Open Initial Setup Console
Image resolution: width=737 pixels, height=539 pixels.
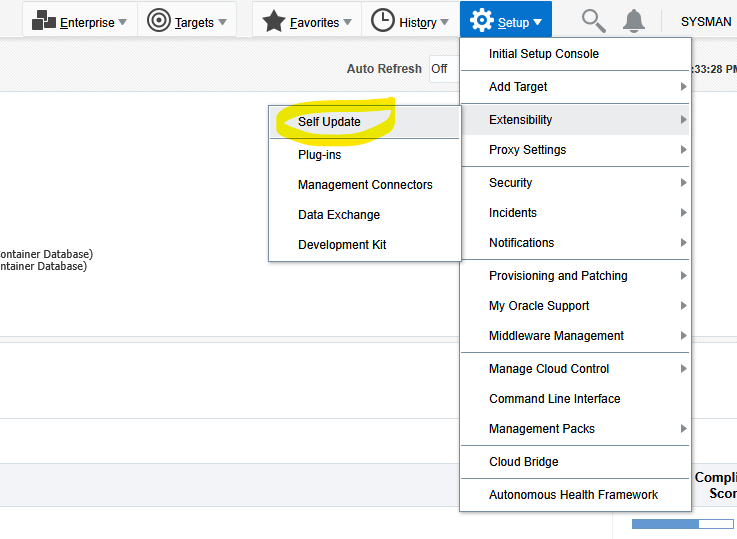544,54
